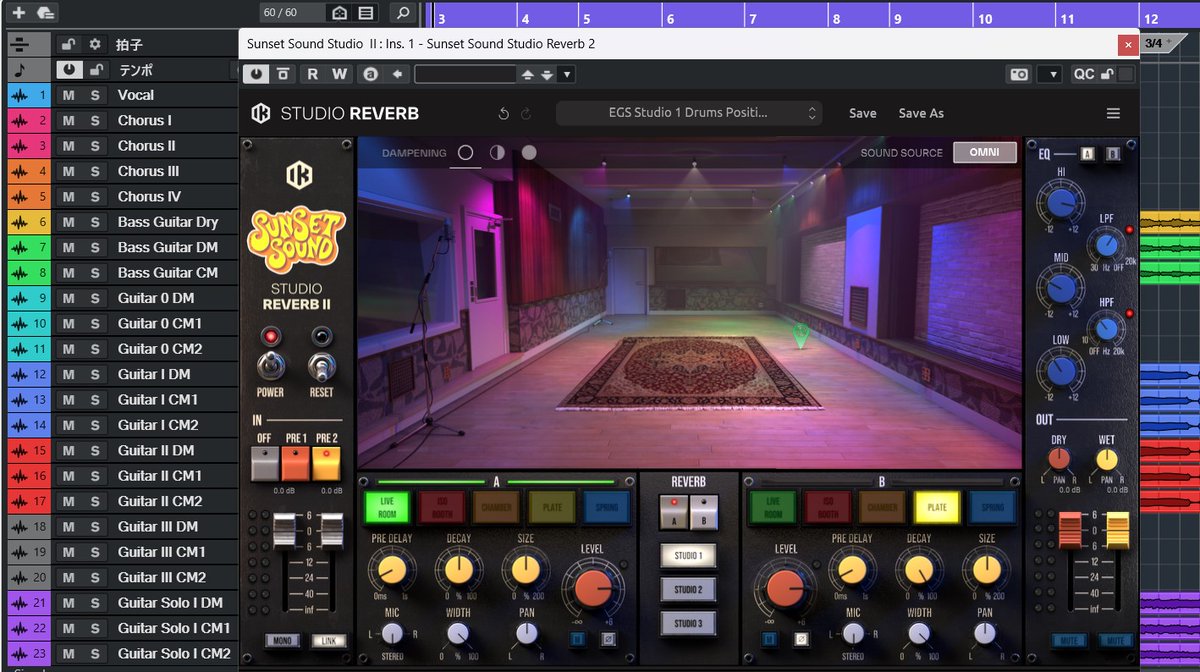Add a new track with the plus icon
The height and width of the screenshot is (672, 1200).
[x=18, y=13]
